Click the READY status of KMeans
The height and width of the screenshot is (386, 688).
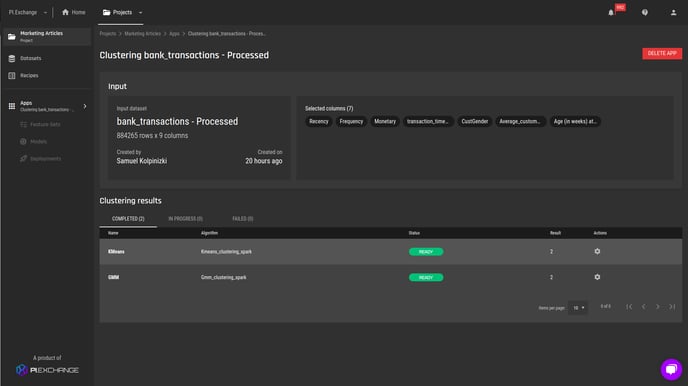426,252
